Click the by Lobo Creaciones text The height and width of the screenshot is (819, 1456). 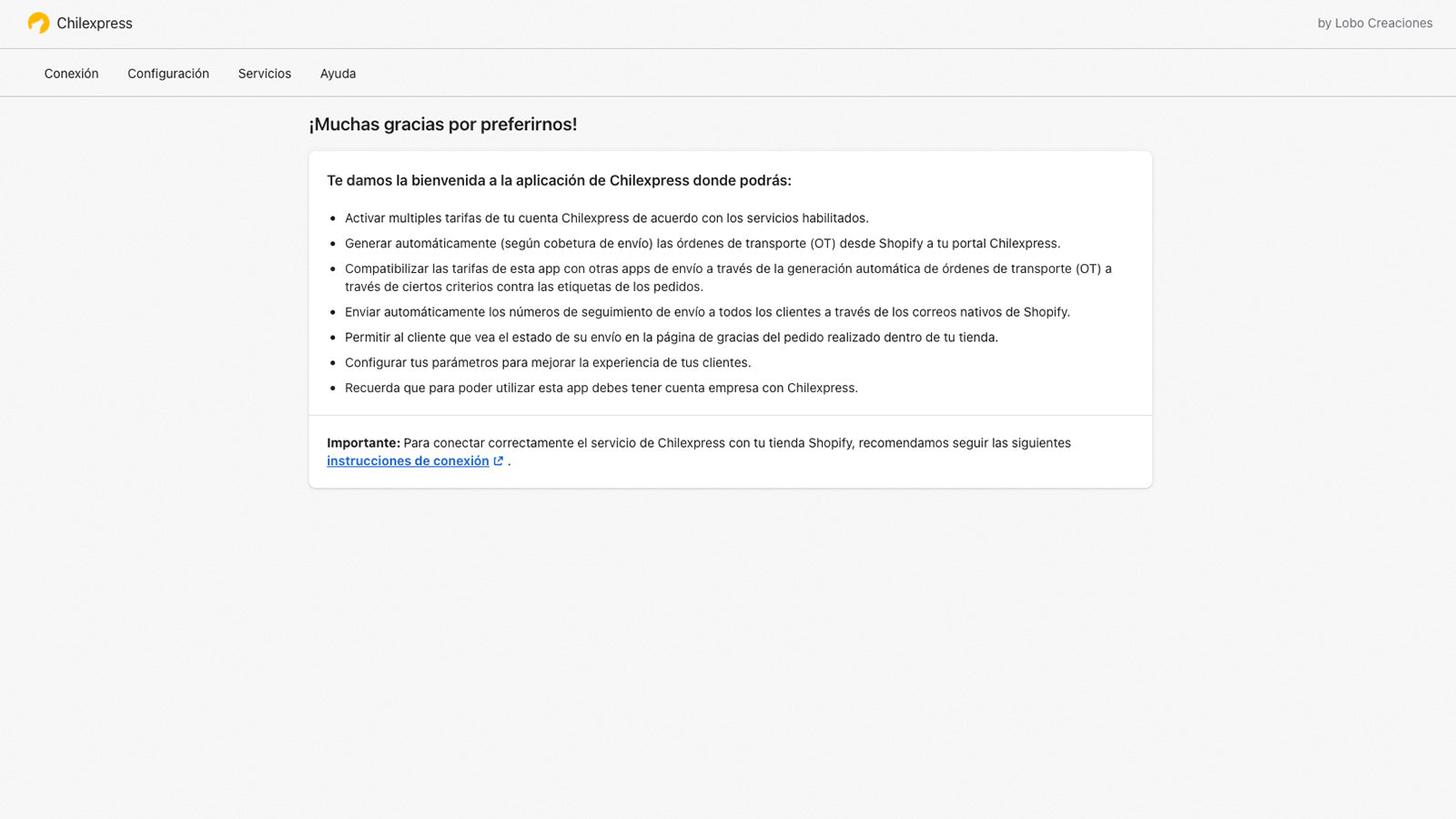click(x=1374, y=24)
